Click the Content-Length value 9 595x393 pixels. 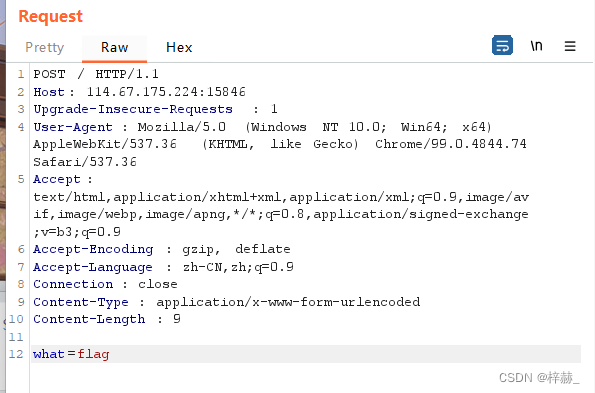tap(177, 319)
